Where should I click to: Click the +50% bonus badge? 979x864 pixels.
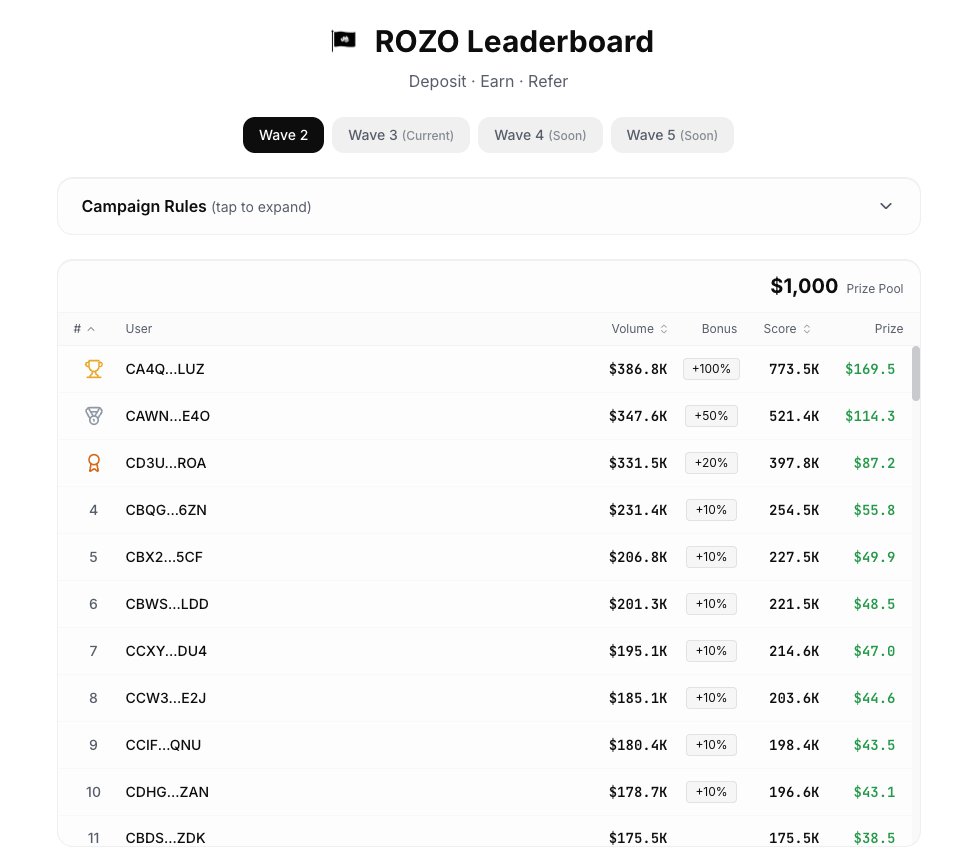pyautogui.click(x=711, y=416)
